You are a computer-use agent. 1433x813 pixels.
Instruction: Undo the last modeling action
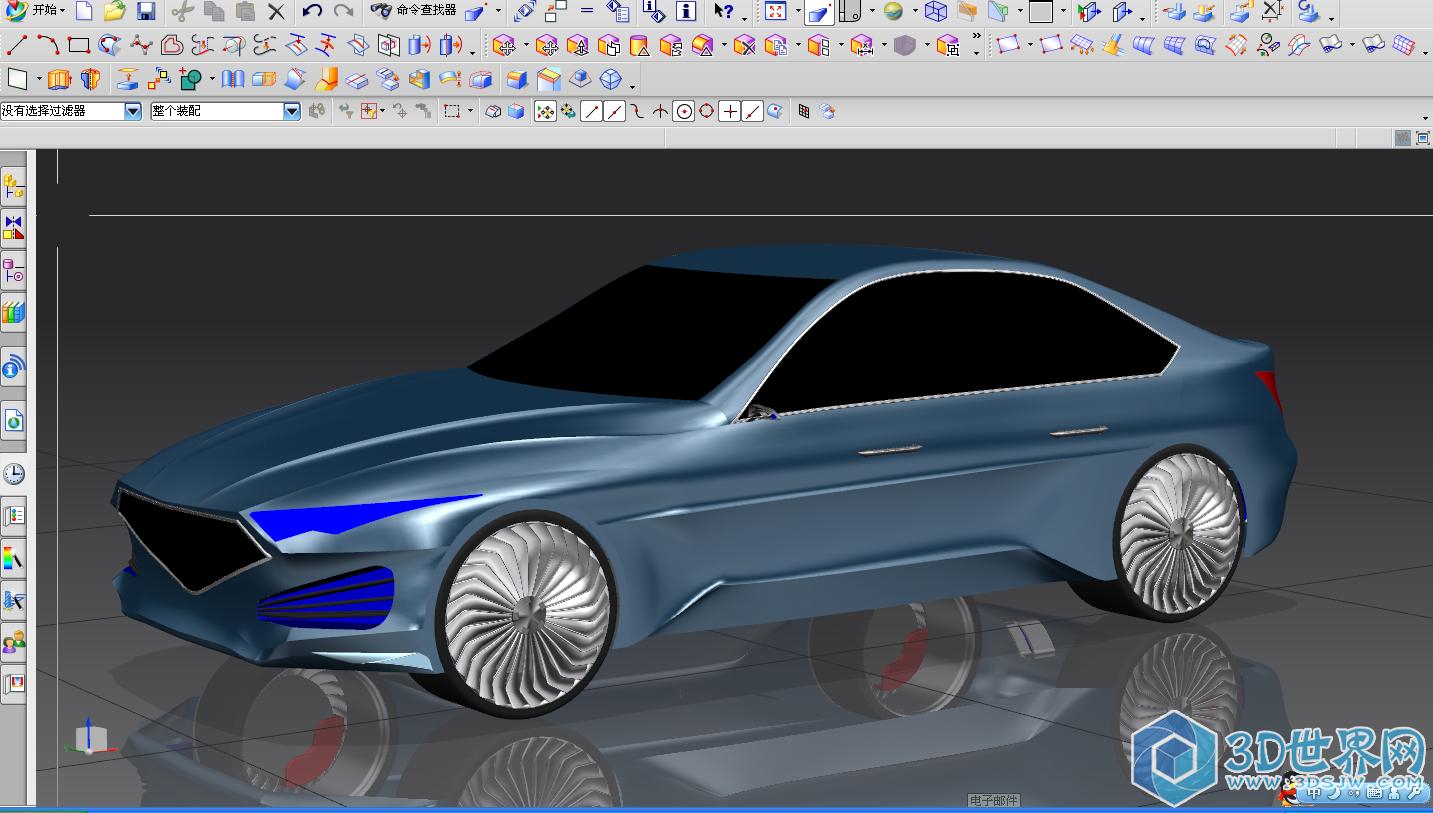click(x=312, y=12)
